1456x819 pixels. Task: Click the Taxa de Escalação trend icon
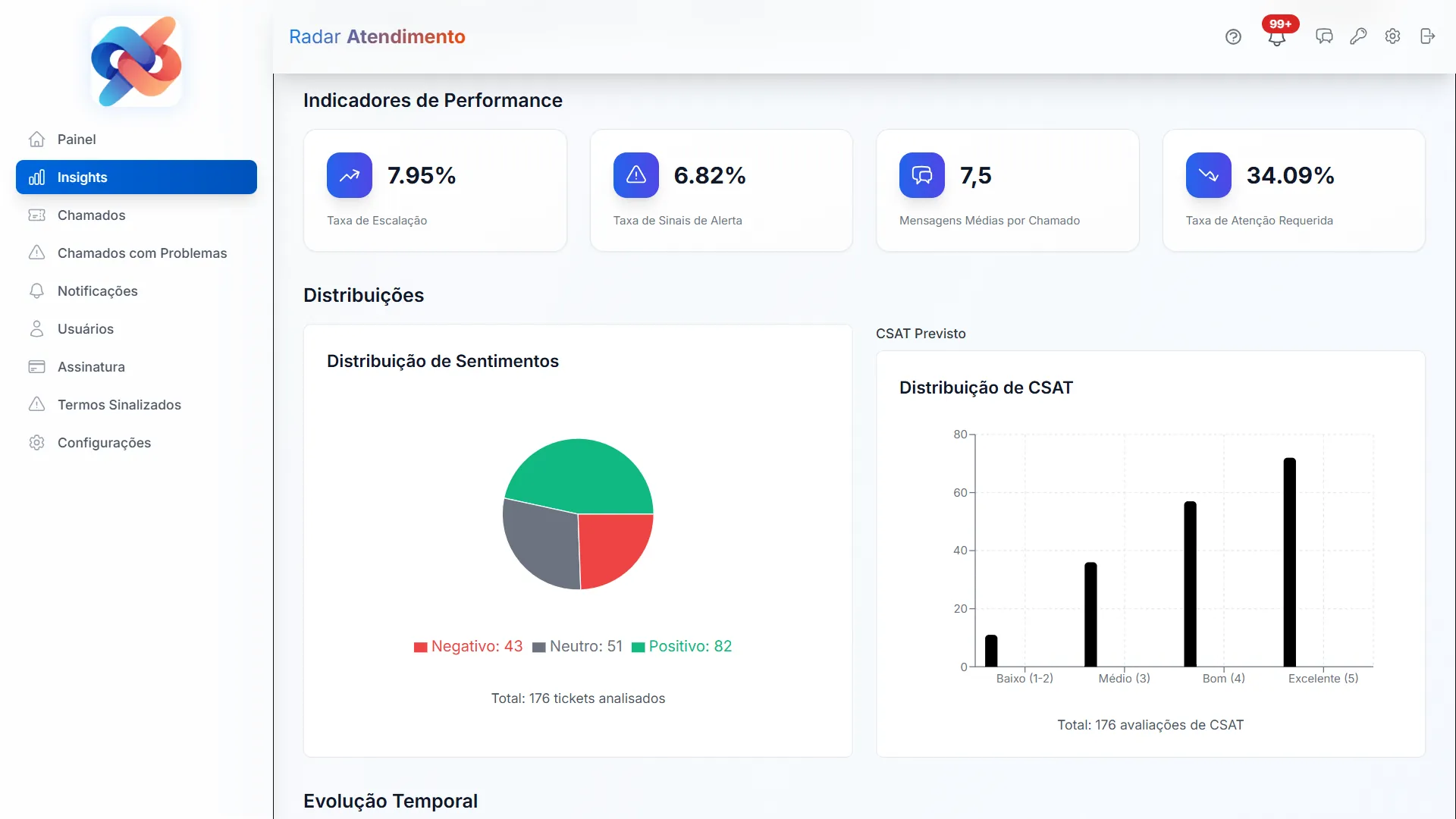point(350,175)
